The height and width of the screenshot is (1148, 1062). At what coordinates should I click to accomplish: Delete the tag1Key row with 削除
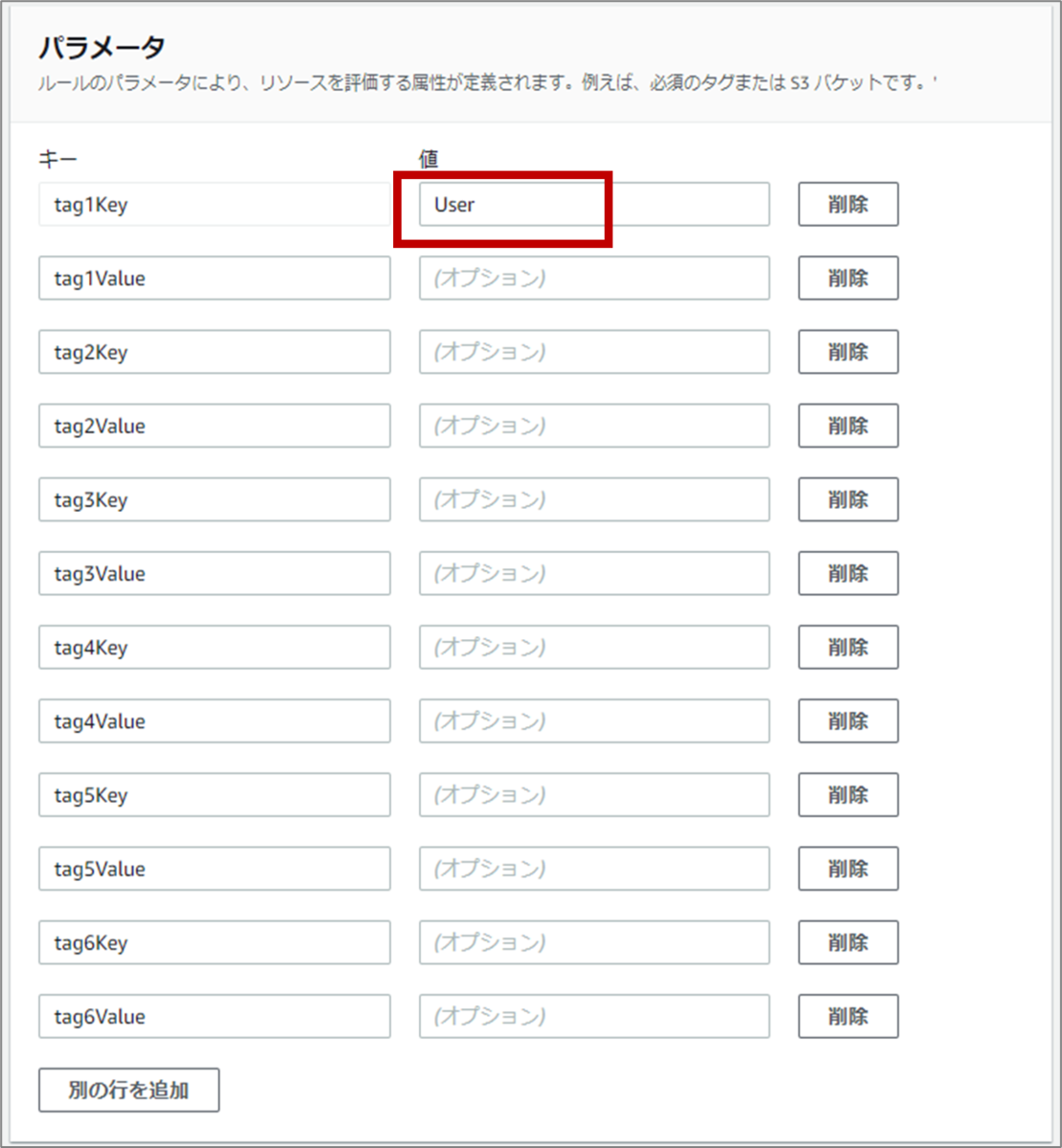point(849,205)
